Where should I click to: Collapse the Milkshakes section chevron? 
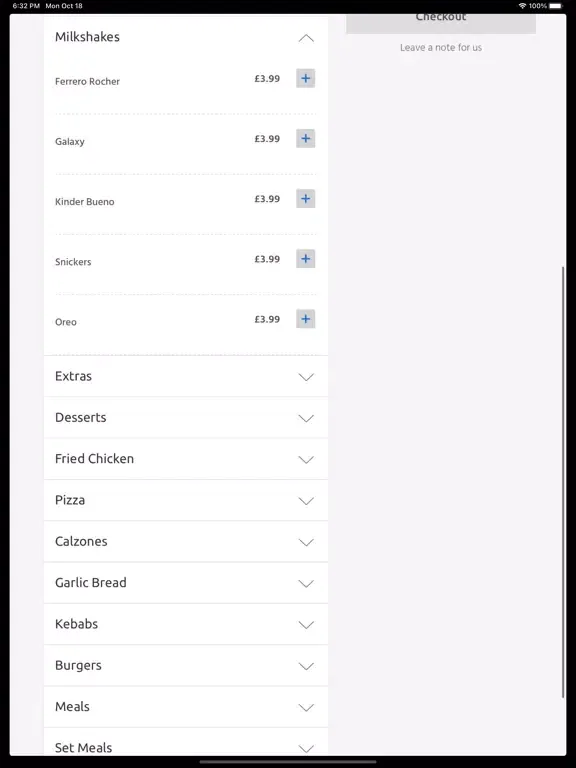pos(306,38)
